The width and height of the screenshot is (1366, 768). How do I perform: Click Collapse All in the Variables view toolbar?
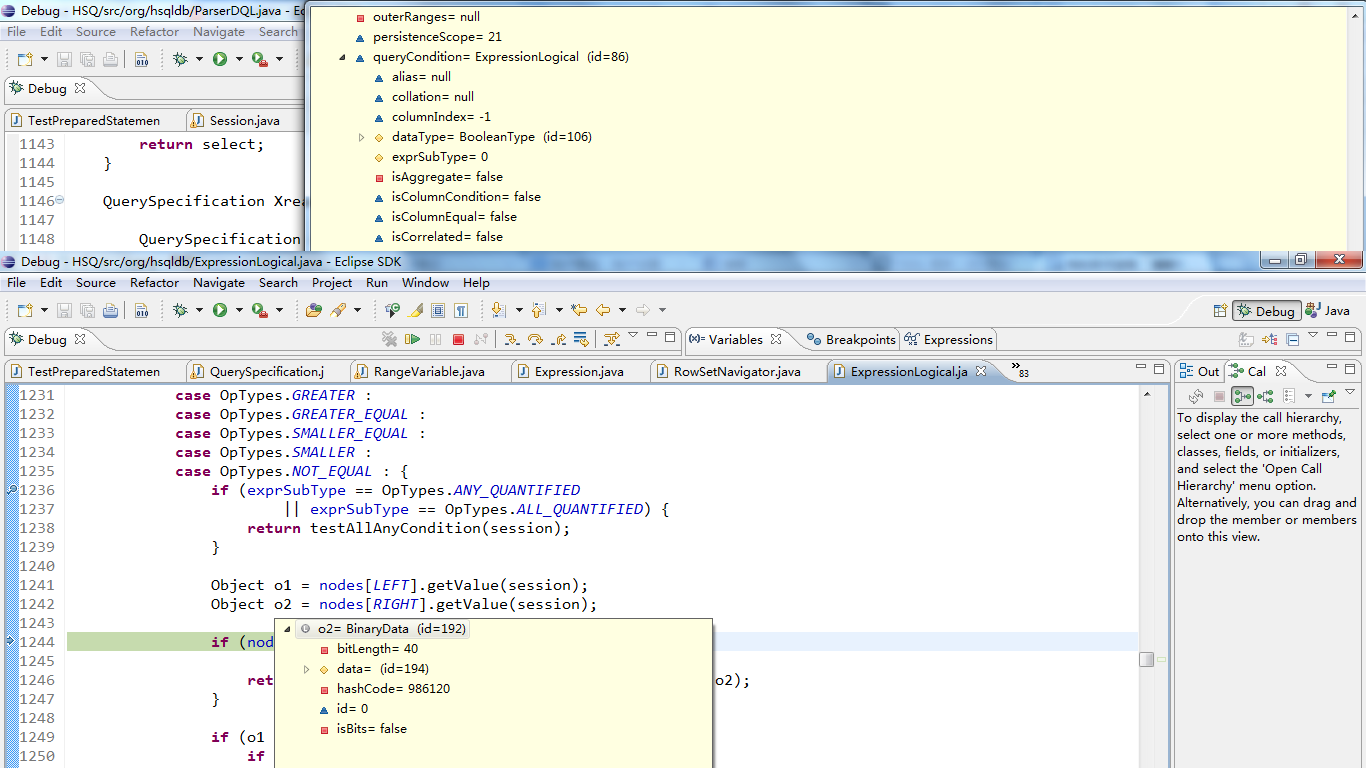[1293, 339]
